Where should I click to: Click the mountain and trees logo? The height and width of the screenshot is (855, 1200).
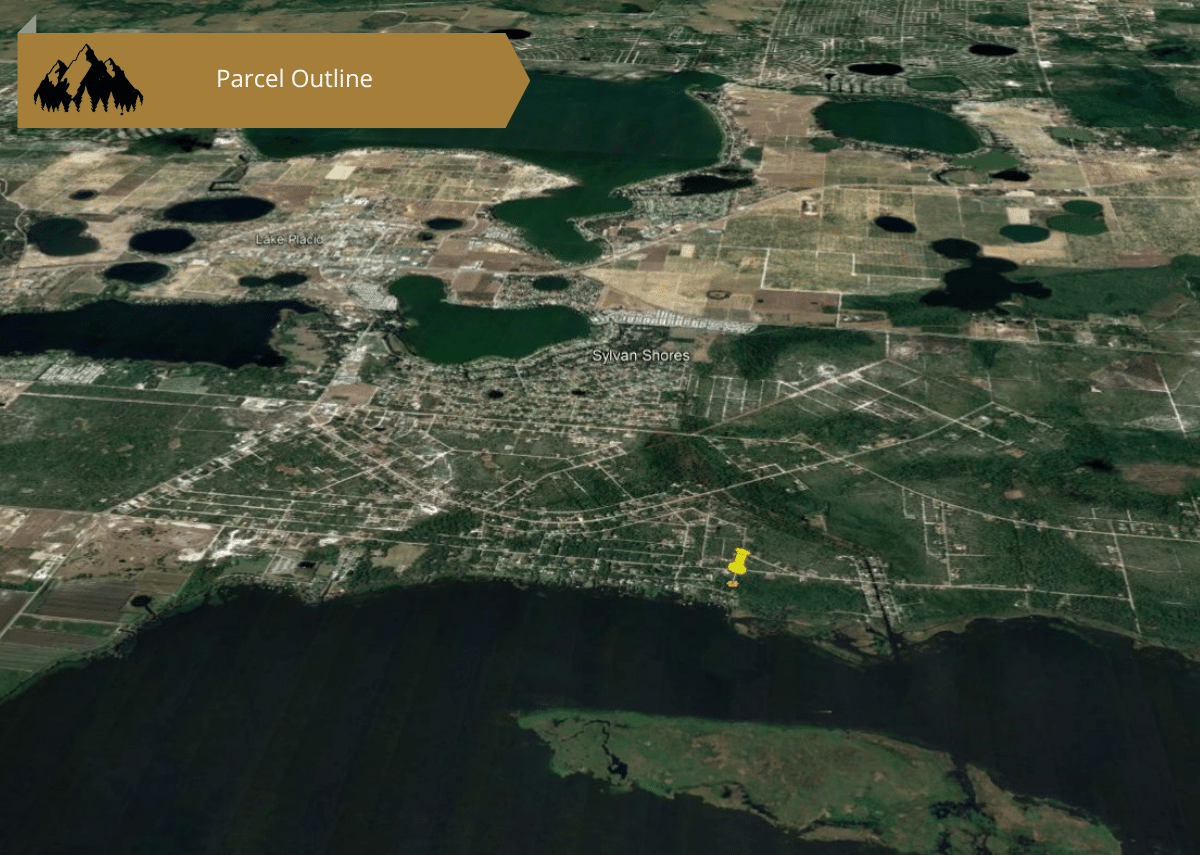click(88, 79)
